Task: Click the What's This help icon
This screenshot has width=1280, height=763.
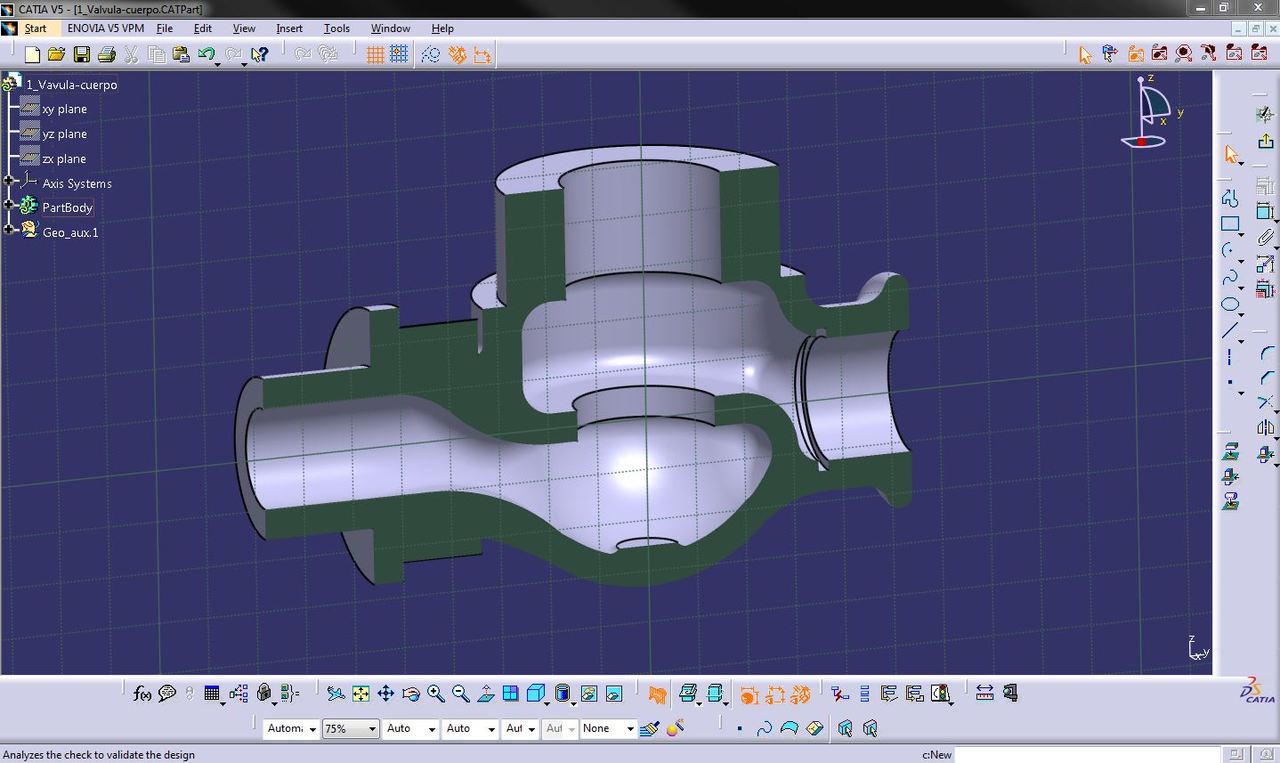Action: point(260,54)
